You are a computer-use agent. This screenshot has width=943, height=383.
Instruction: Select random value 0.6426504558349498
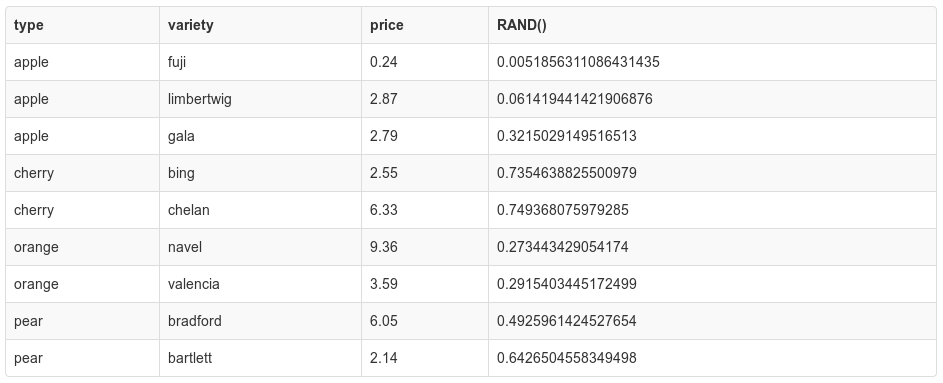pos(712,358)
